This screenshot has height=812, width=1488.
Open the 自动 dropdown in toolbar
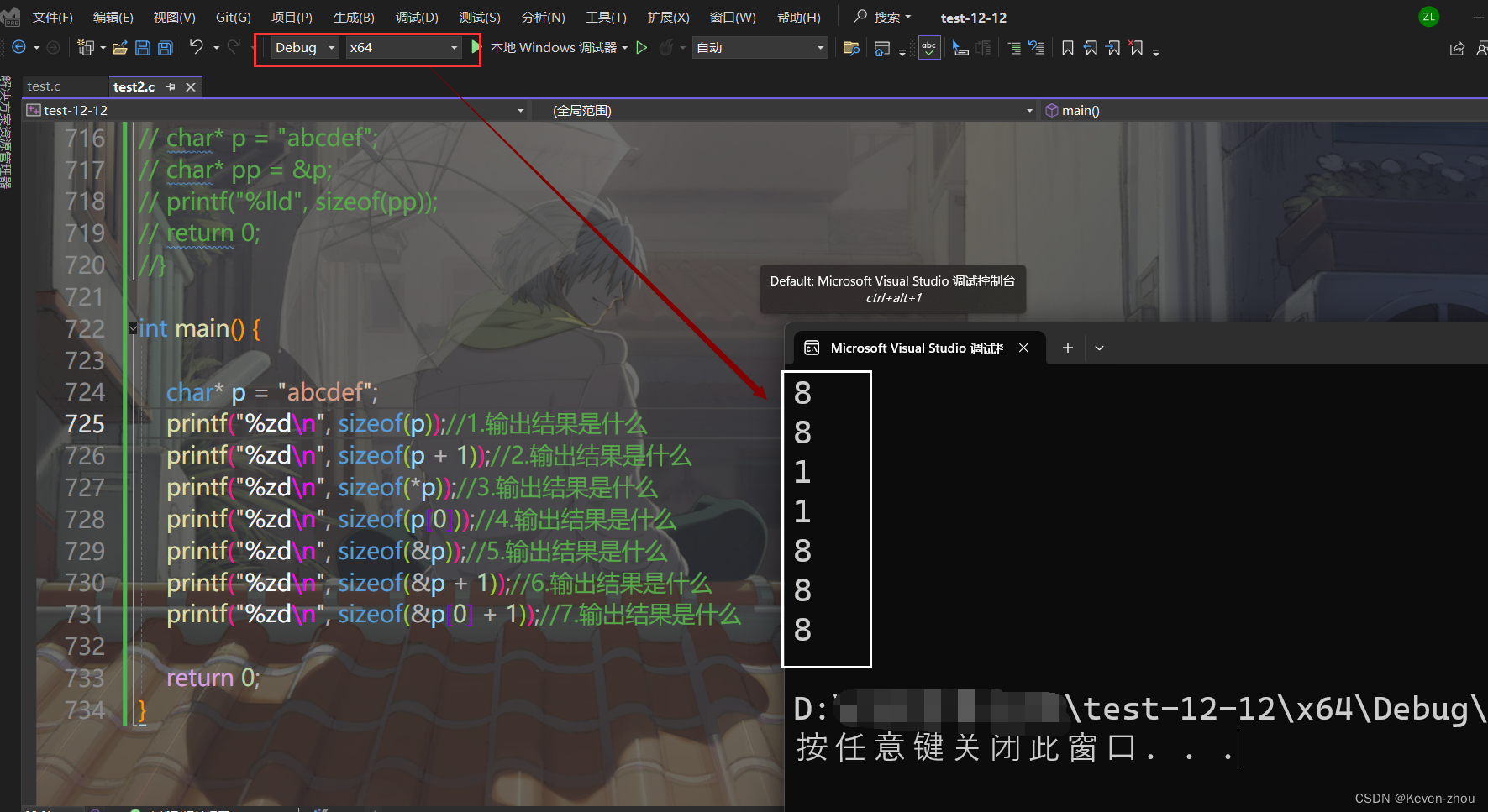tap(760, 48)
